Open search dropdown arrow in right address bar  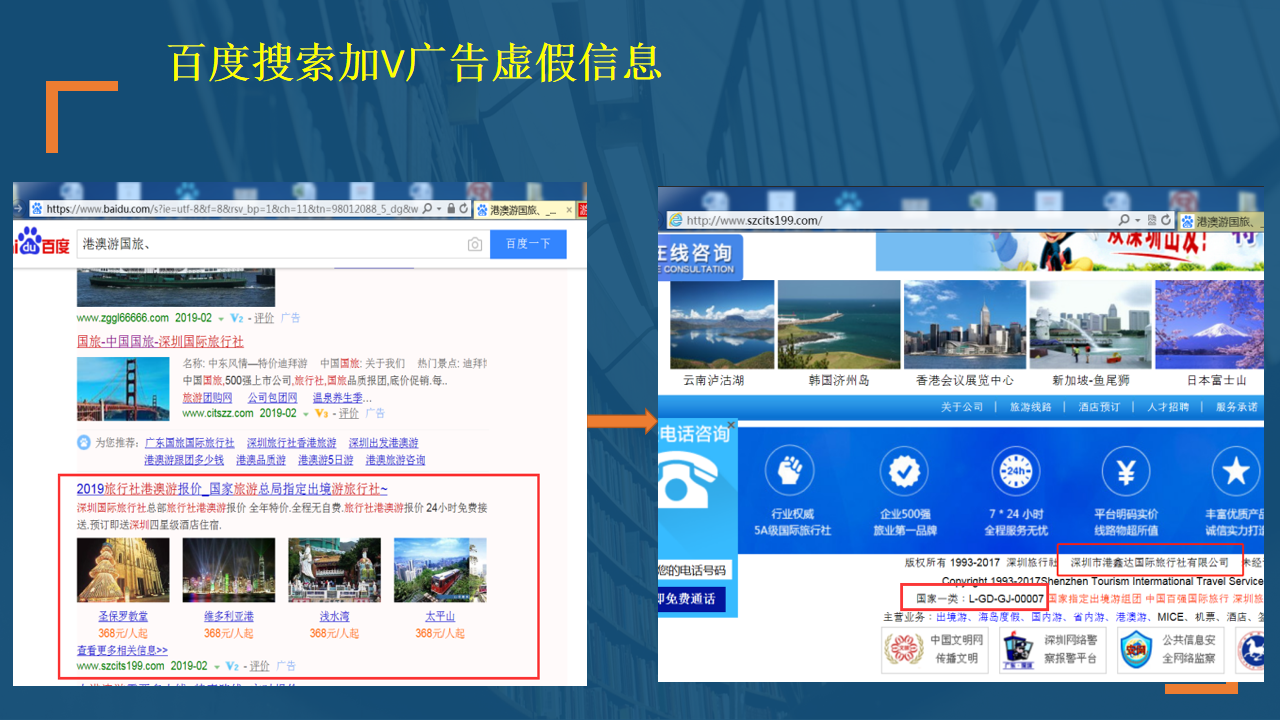[x=1137, y=220]
